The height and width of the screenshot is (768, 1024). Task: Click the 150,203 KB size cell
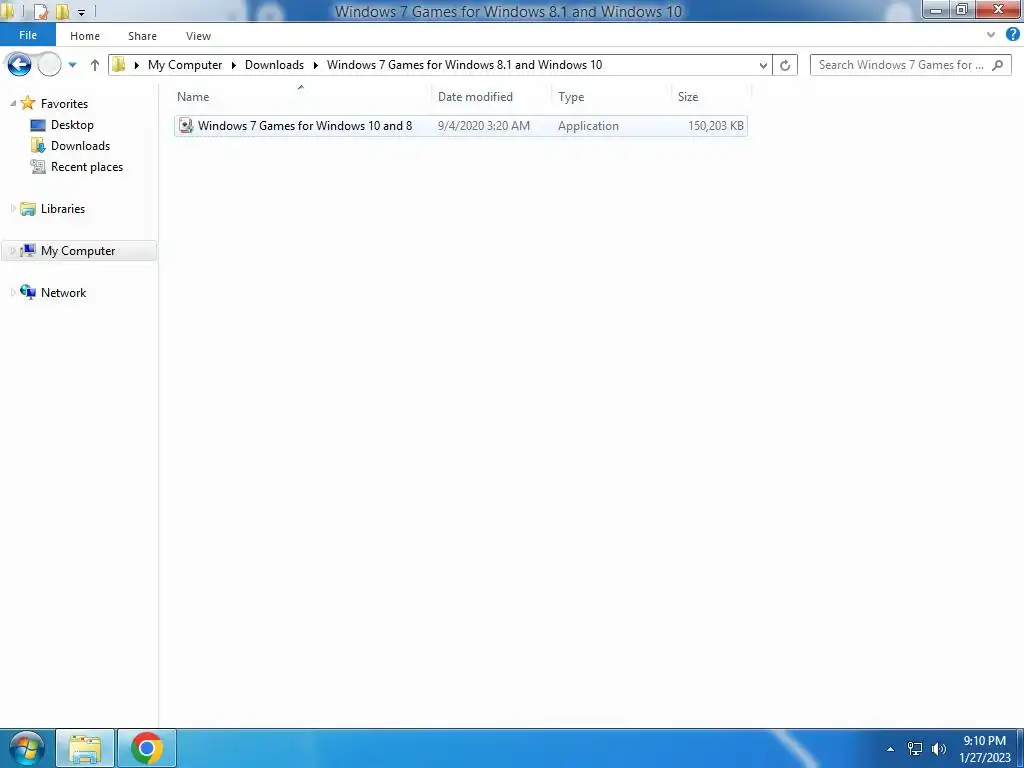click(716, 126)
